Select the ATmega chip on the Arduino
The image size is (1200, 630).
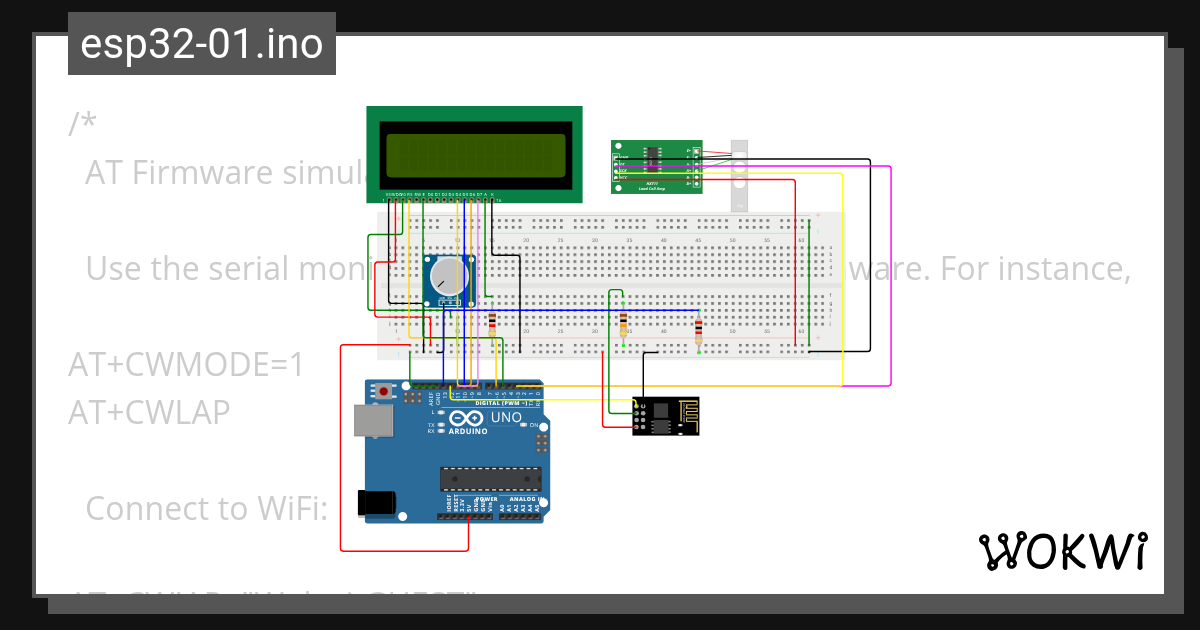click(491, 479)
